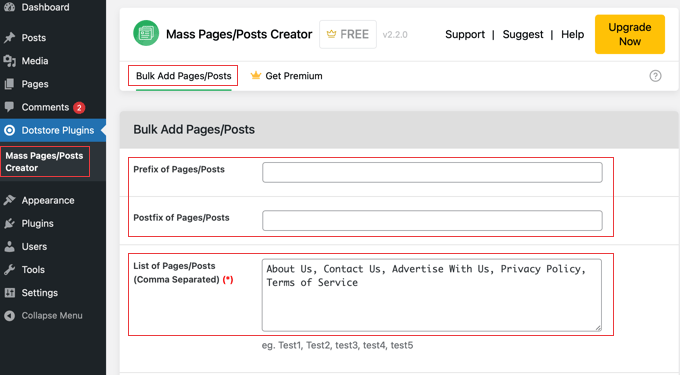Open the Suggest link
The width and height of the screenshot is (680, 375).
click(x=523, y=34)
